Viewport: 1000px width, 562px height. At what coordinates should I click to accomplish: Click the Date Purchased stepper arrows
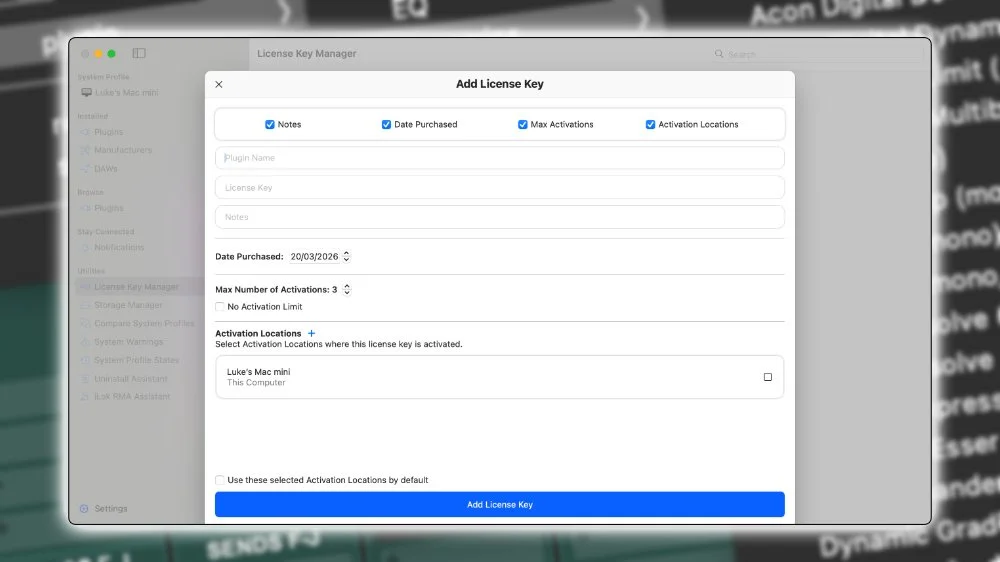pos(346,256)
